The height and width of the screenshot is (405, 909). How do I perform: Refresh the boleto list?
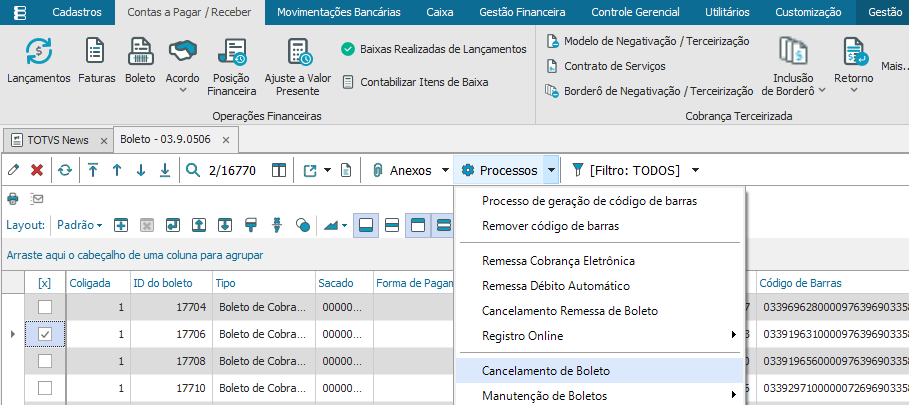click(x=65, y=170)
